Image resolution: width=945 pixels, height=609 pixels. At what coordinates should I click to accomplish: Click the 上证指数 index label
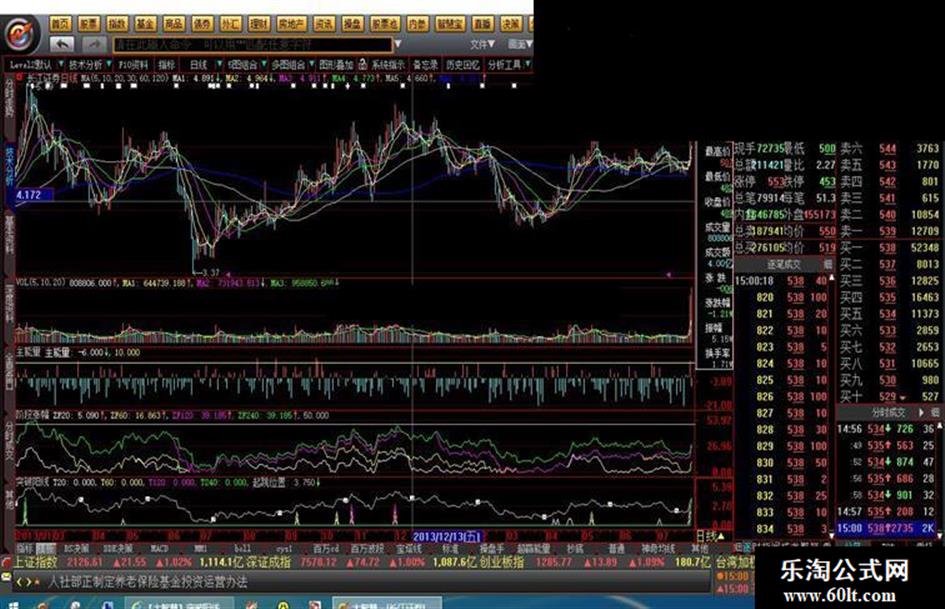tap(36, 562)
